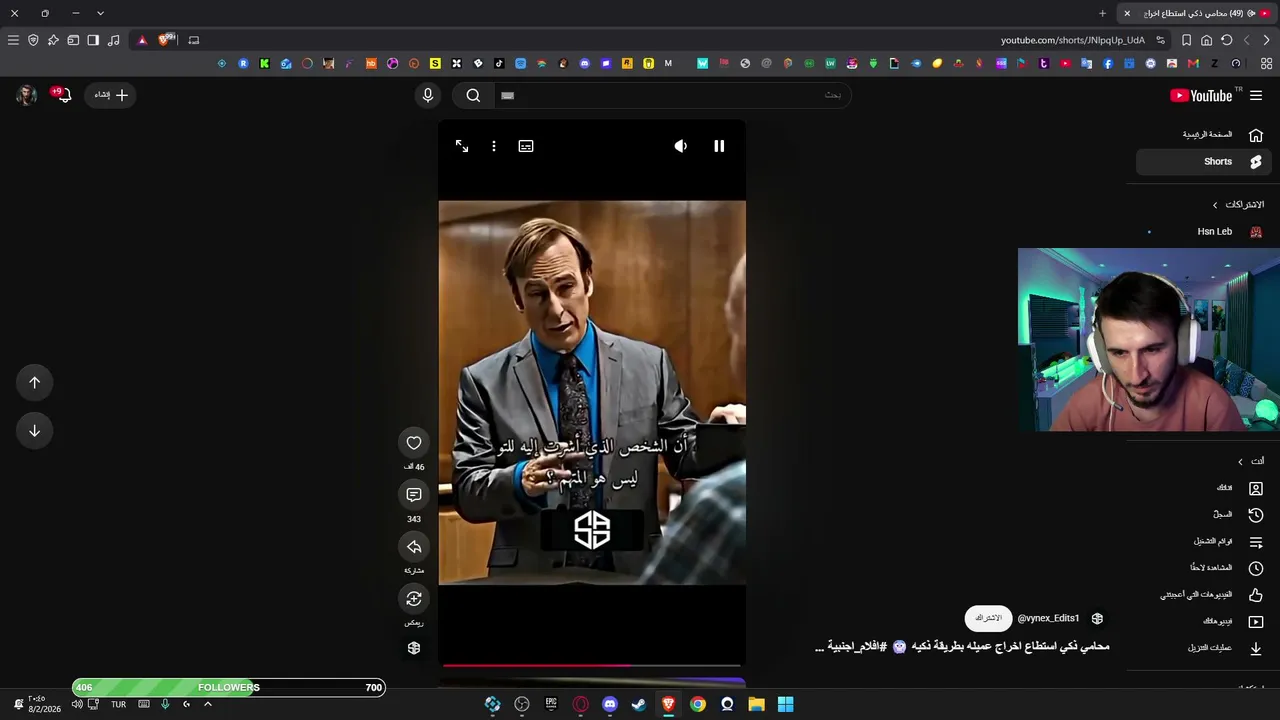Bookmark this page

click(x=1187, y=40)
